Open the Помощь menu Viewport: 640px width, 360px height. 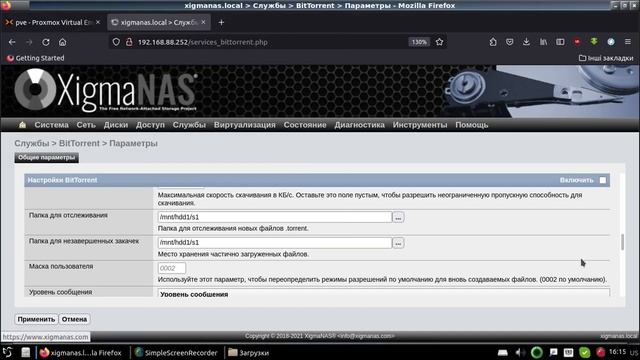click(471, 125)
